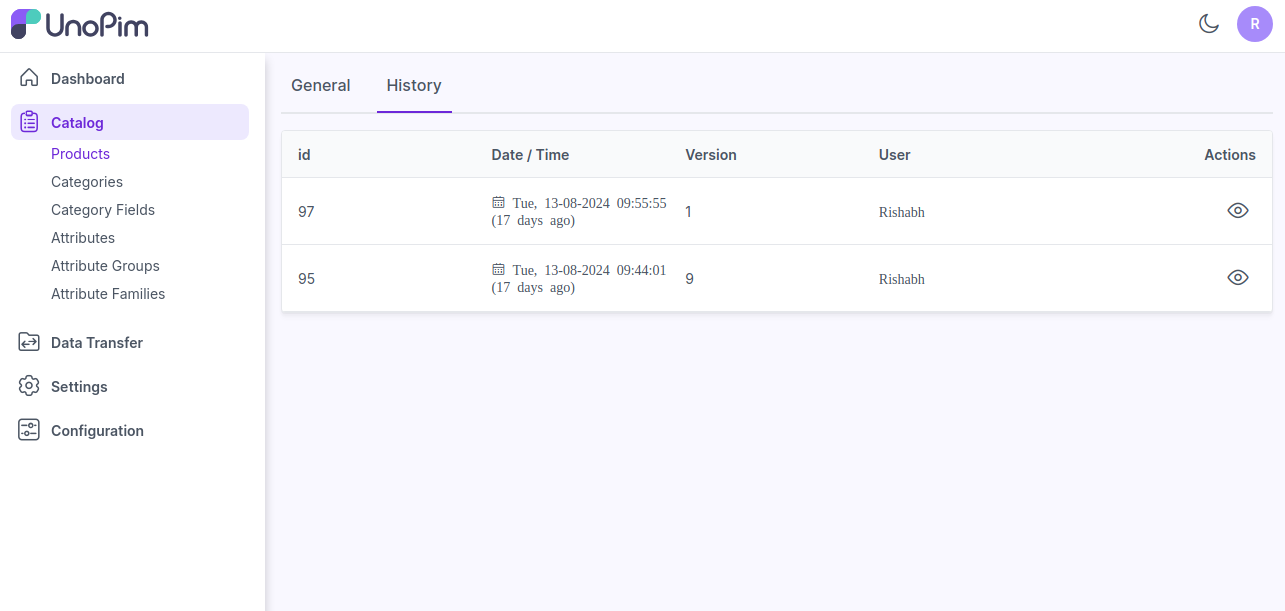Image resolution: width=1285 pixels, height=611 pixels.
Task: Click the Configuration sliders icon
Action: coord(29,430)
